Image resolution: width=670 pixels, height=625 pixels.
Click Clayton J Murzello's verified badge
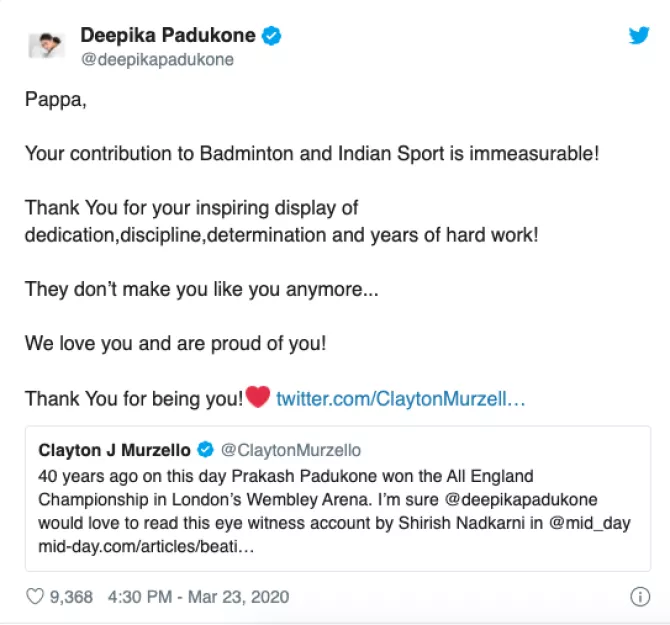coord(205,450)
